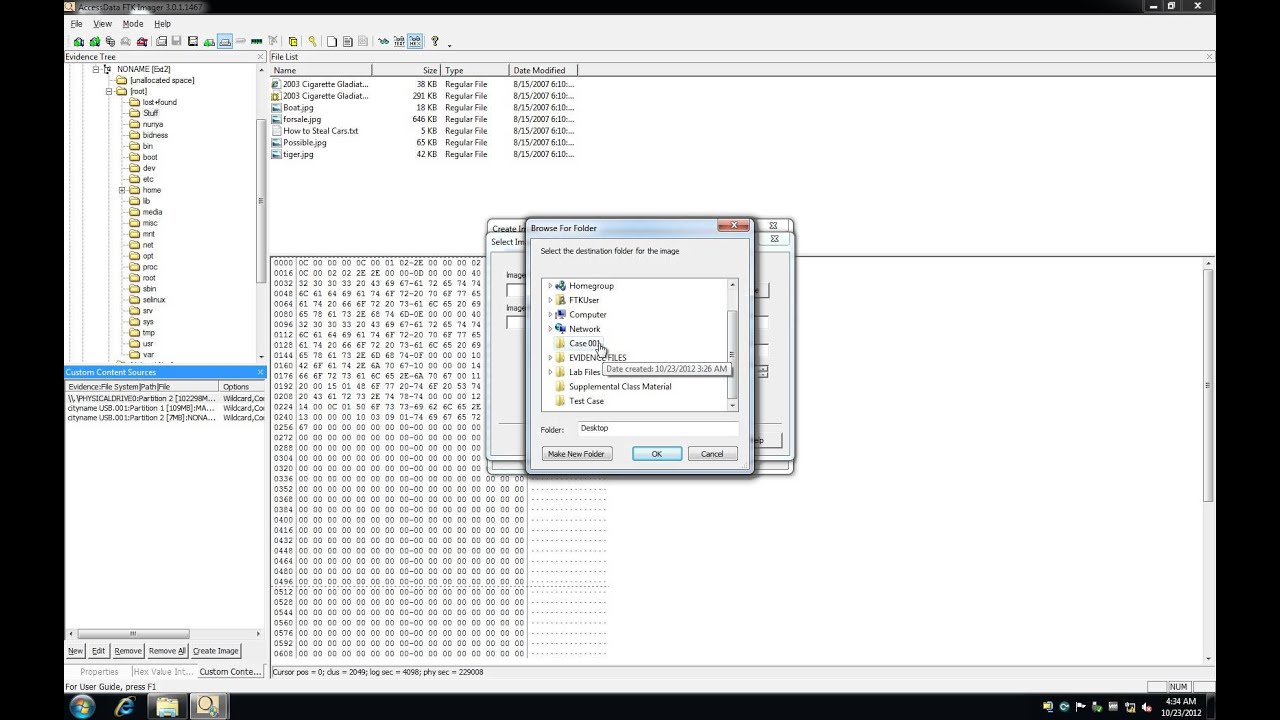1280x720 pixels.
Task: Select the [unallocated space] tree folder
Action: (x=161, y=80)
